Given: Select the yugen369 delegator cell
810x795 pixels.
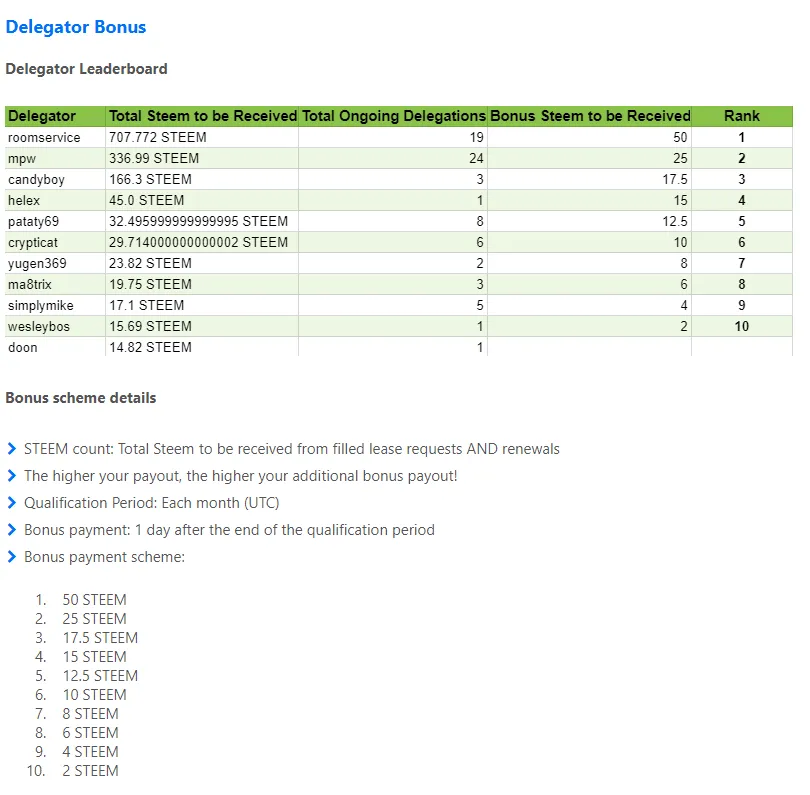Looking at the screenshot, I should 55,263.
